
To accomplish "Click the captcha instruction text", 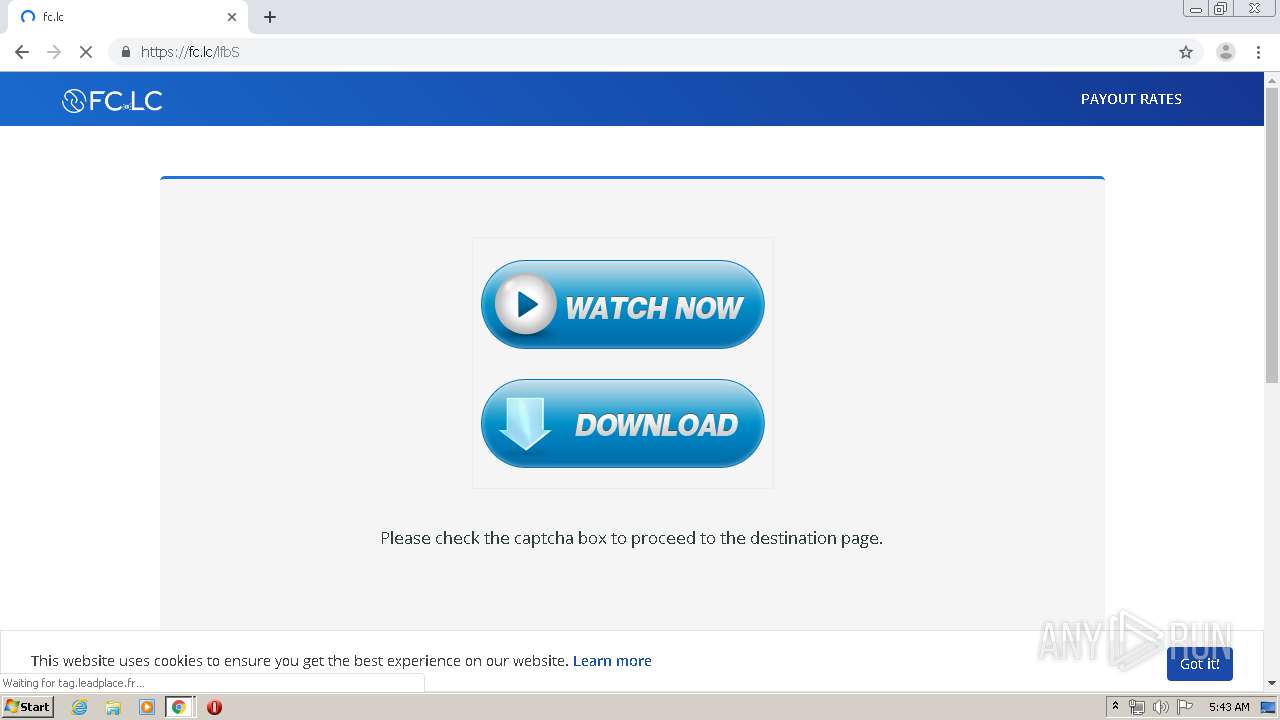I will point(631,538).
